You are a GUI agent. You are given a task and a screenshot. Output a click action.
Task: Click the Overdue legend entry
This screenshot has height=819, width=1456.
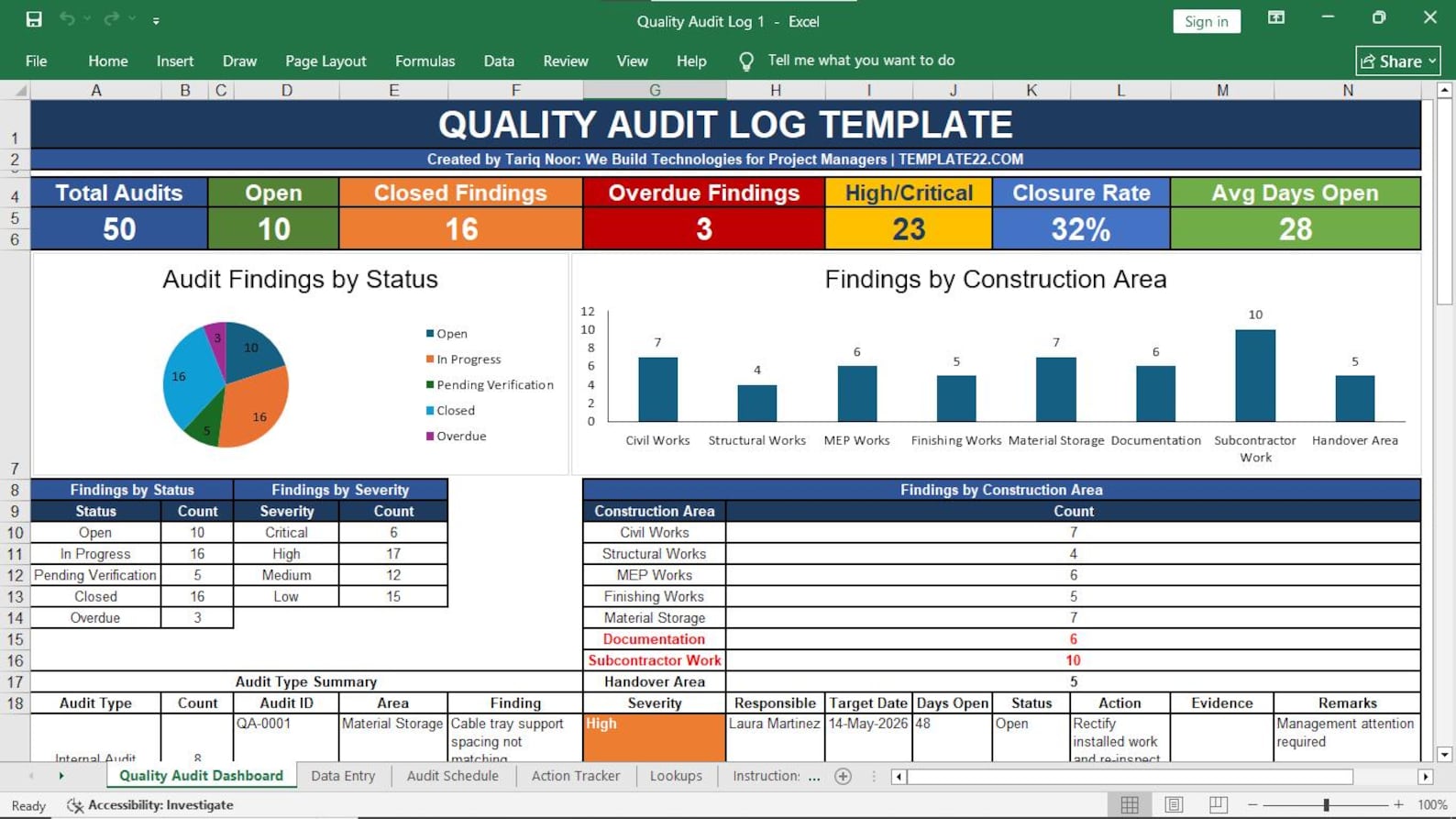(x=456, y=437)
